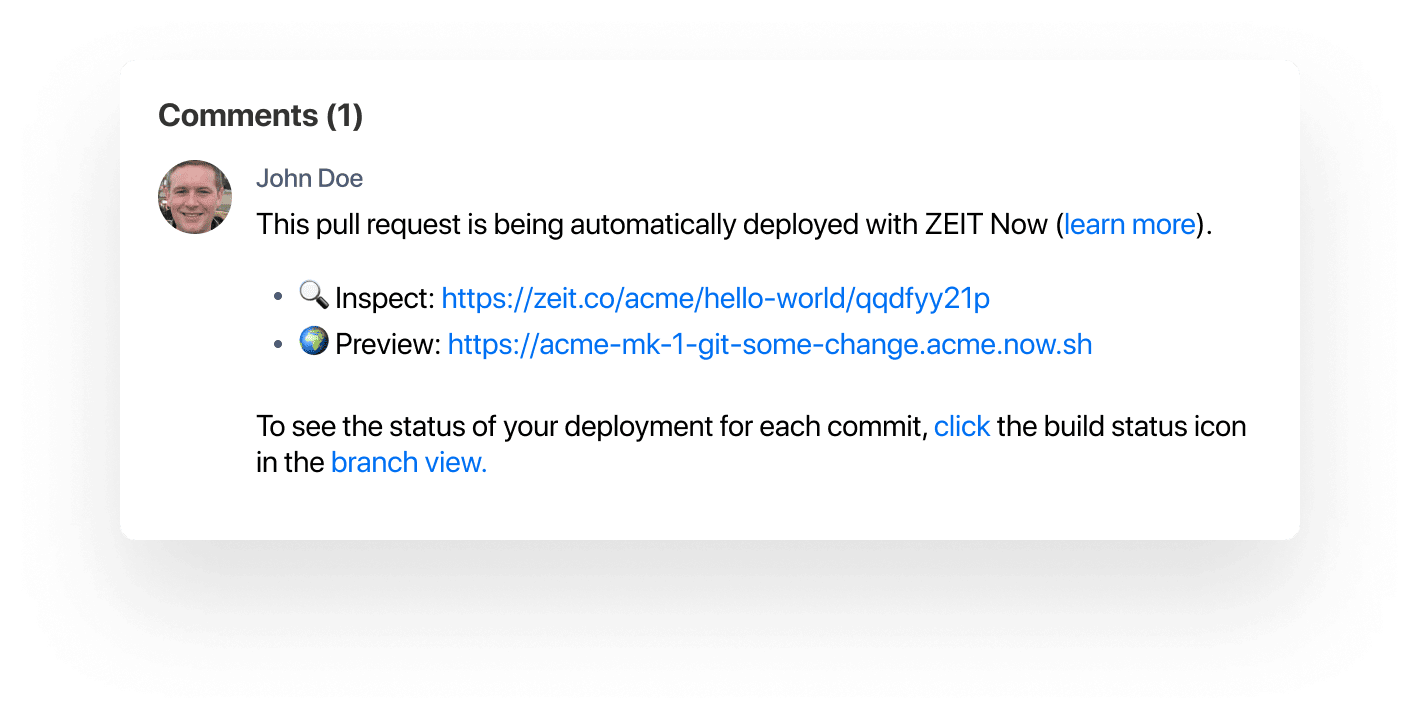Click the "Comments (1)" heading
1420x720 pixels.
point(260,116)
